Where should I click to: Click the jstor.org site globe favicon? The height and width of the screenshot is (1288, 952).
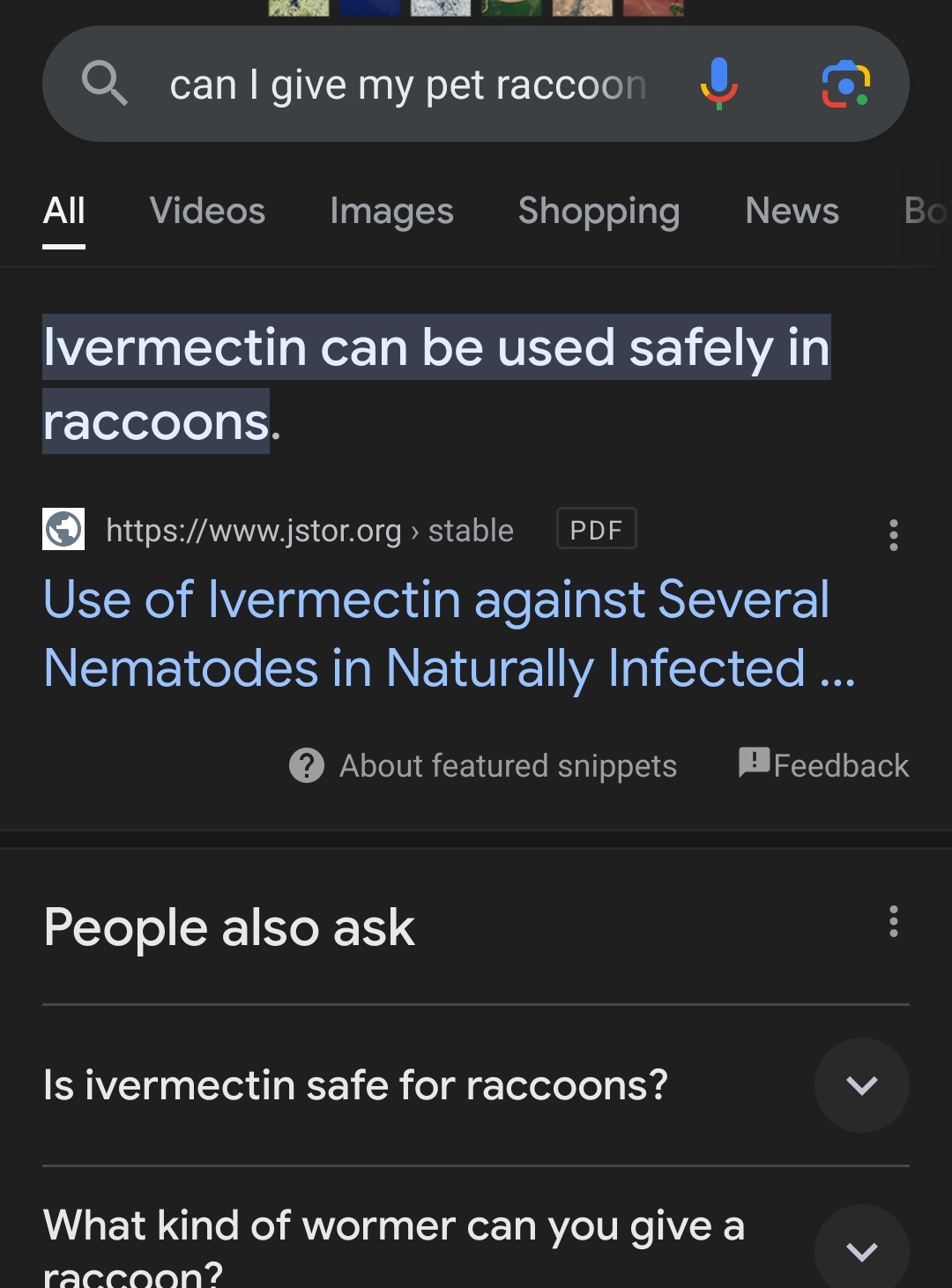(63, 530)
